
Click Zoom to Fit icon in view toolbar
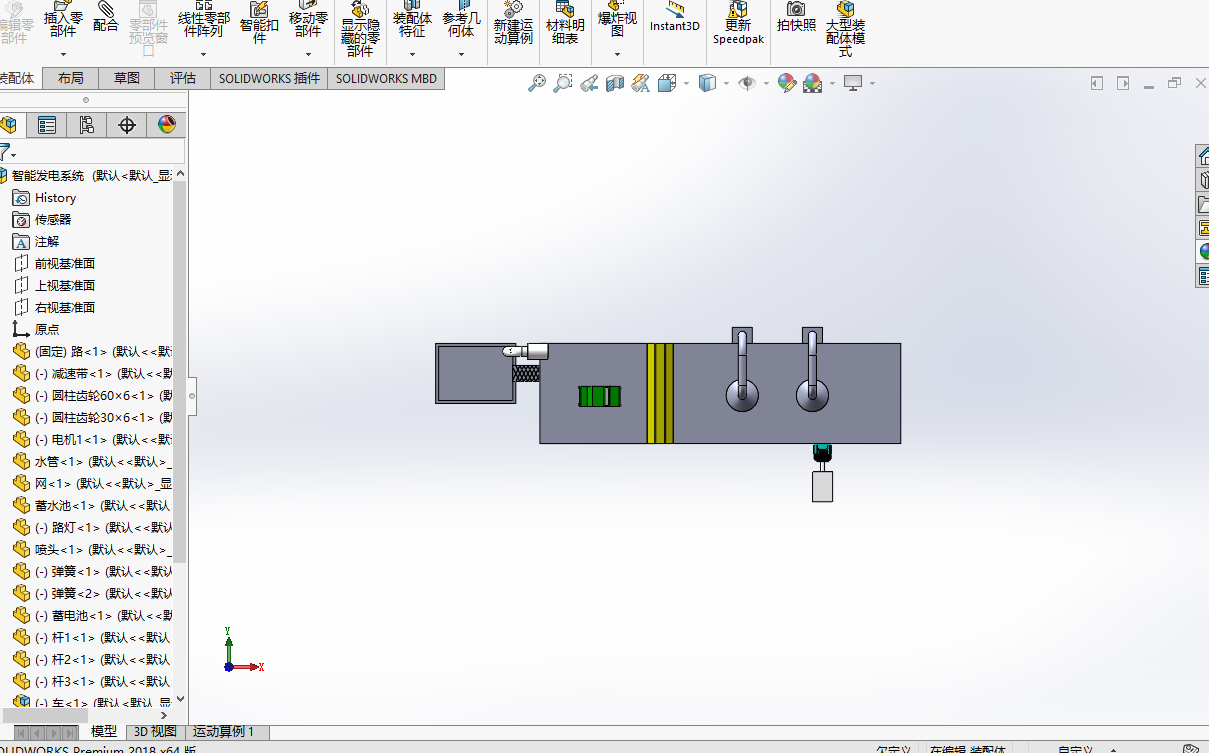coord(537,83)
